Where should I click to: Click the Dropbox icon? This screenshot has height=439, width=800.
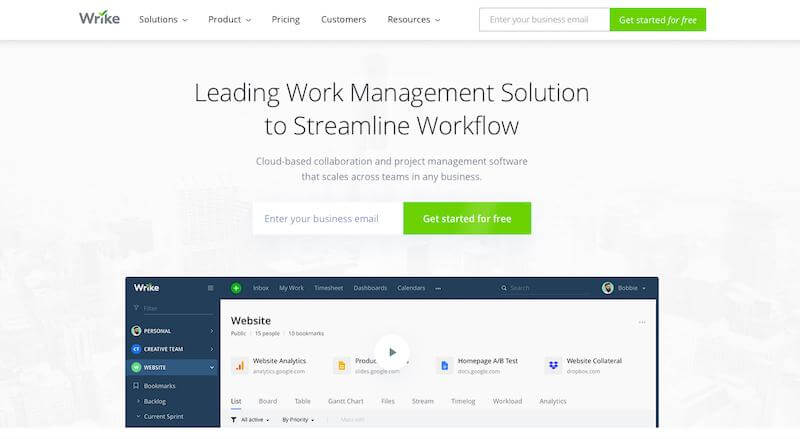click(553, 365)
